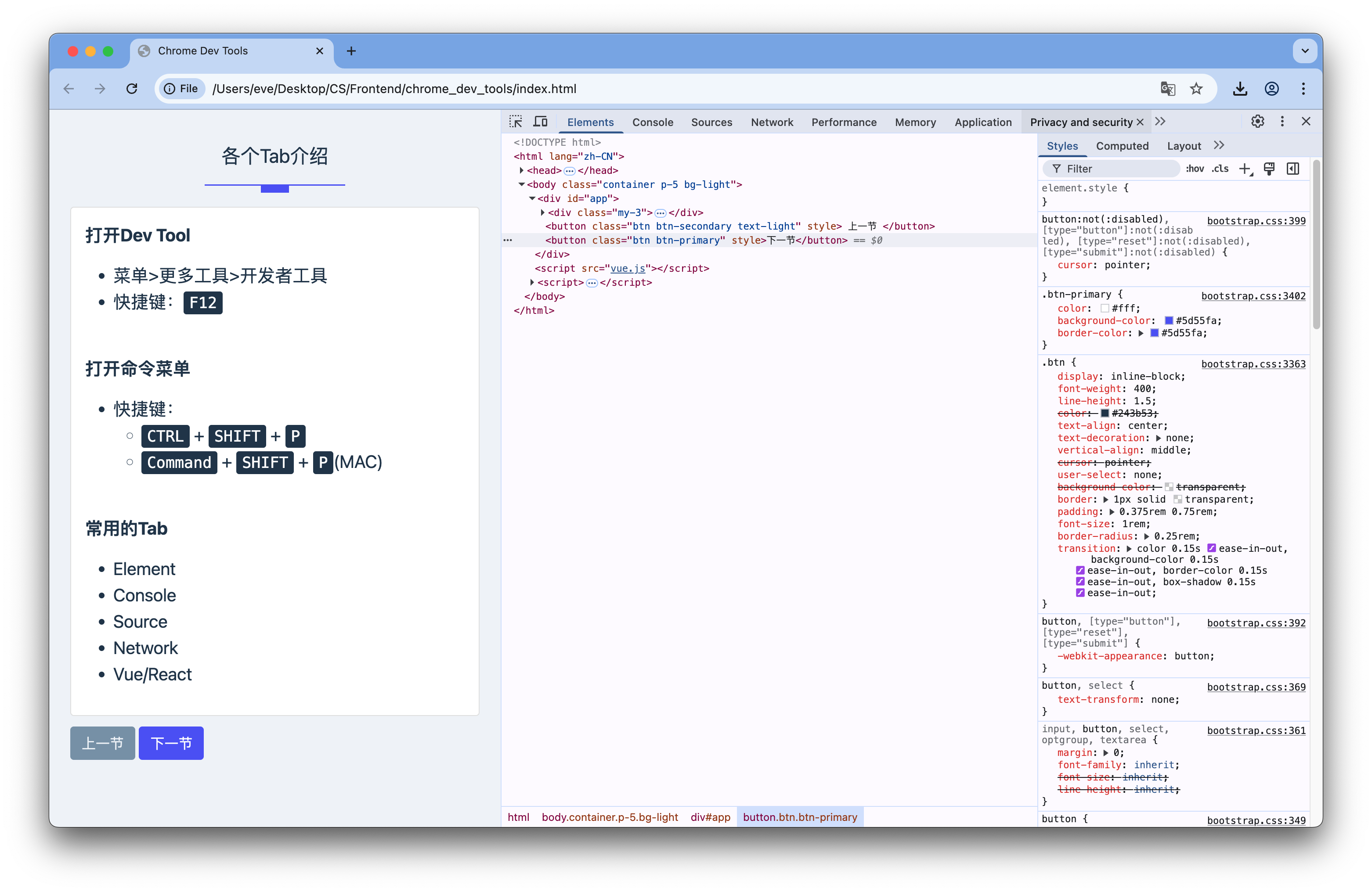Image resolution: width=1372 pixels, height=892 pixels.
Task: Select the inspect element cursor tool
Action: 515,121
